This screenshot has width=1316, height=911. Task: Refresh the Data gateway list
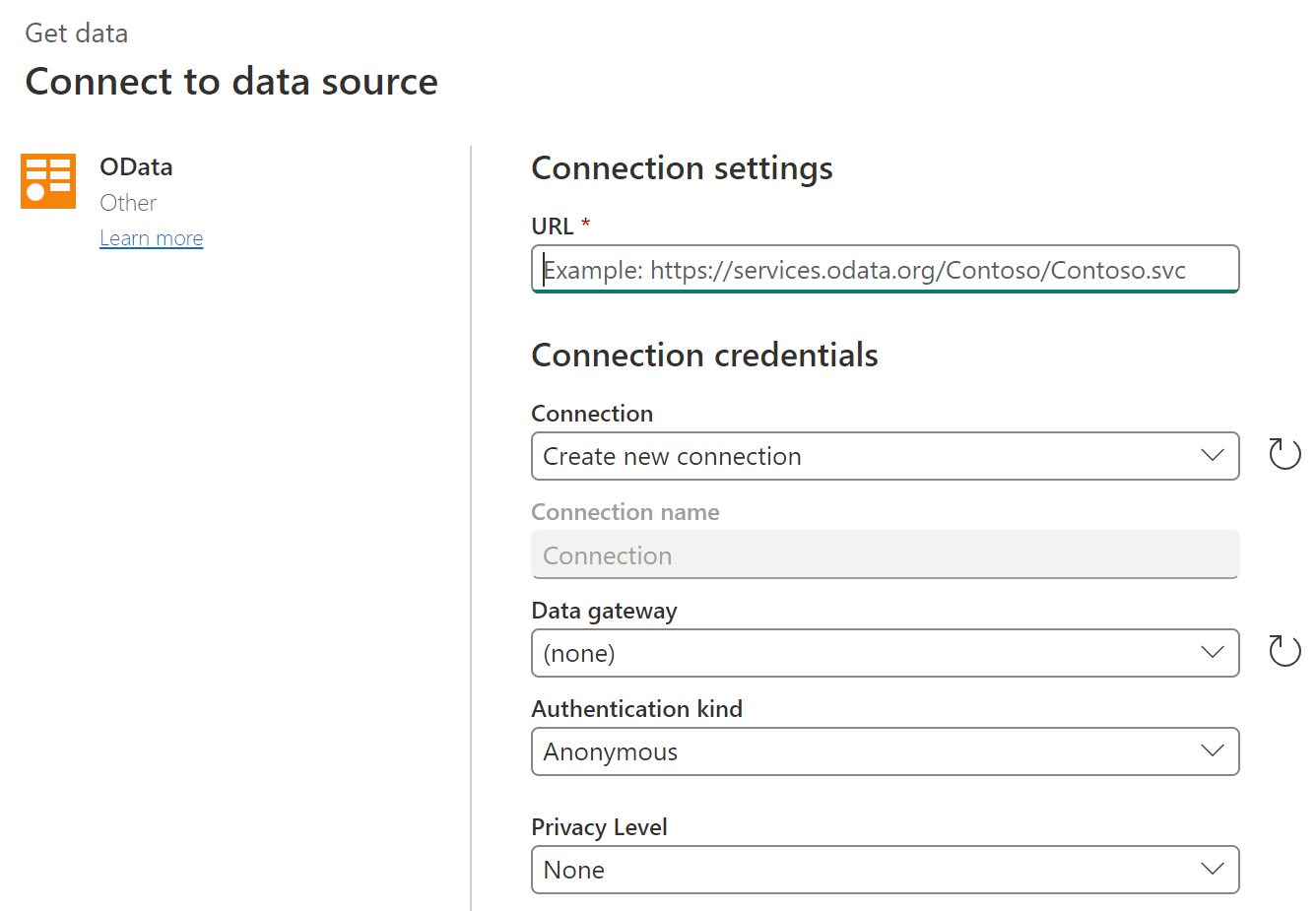tap(1284, 651)
